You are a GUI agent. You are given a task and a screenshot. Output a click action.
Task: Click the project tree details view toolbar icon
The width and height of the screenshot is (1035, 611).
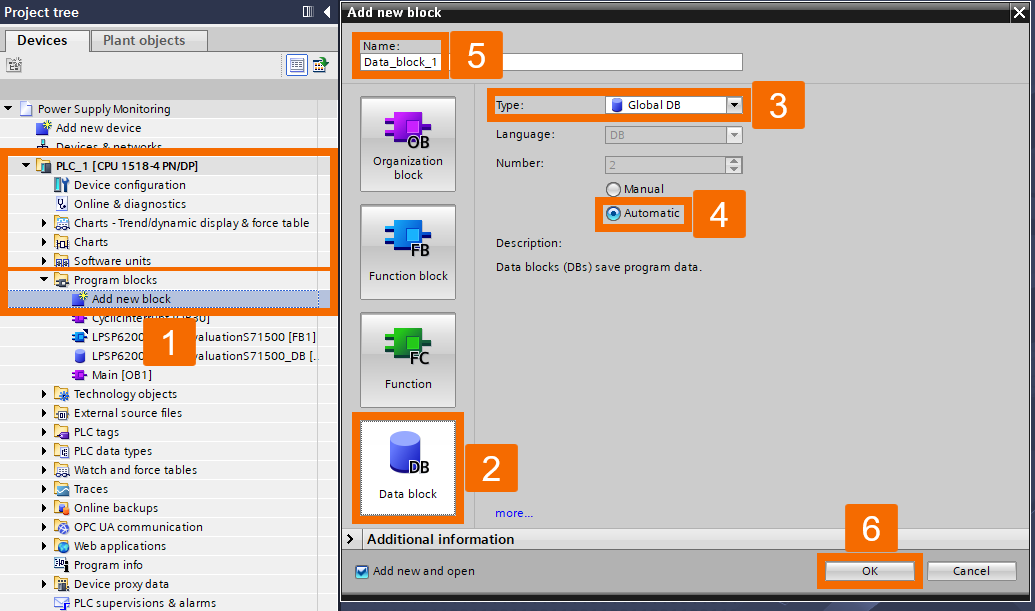click(297, 65)
